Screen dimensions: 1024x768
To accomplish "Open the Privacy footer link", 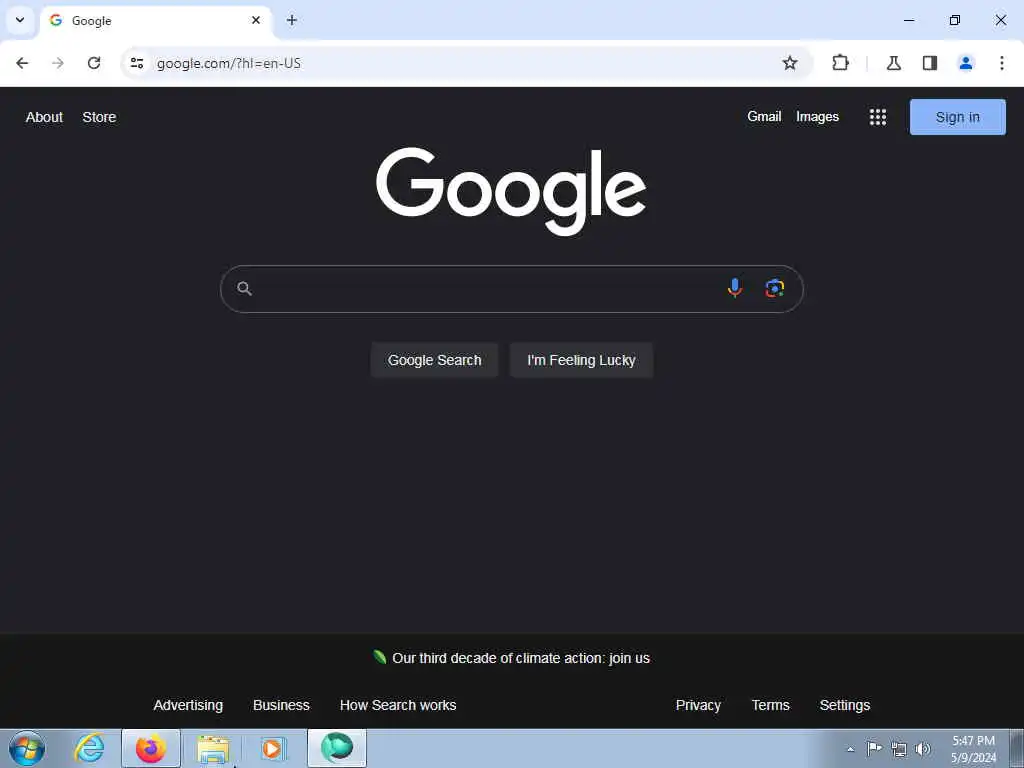I will [698, 705].
